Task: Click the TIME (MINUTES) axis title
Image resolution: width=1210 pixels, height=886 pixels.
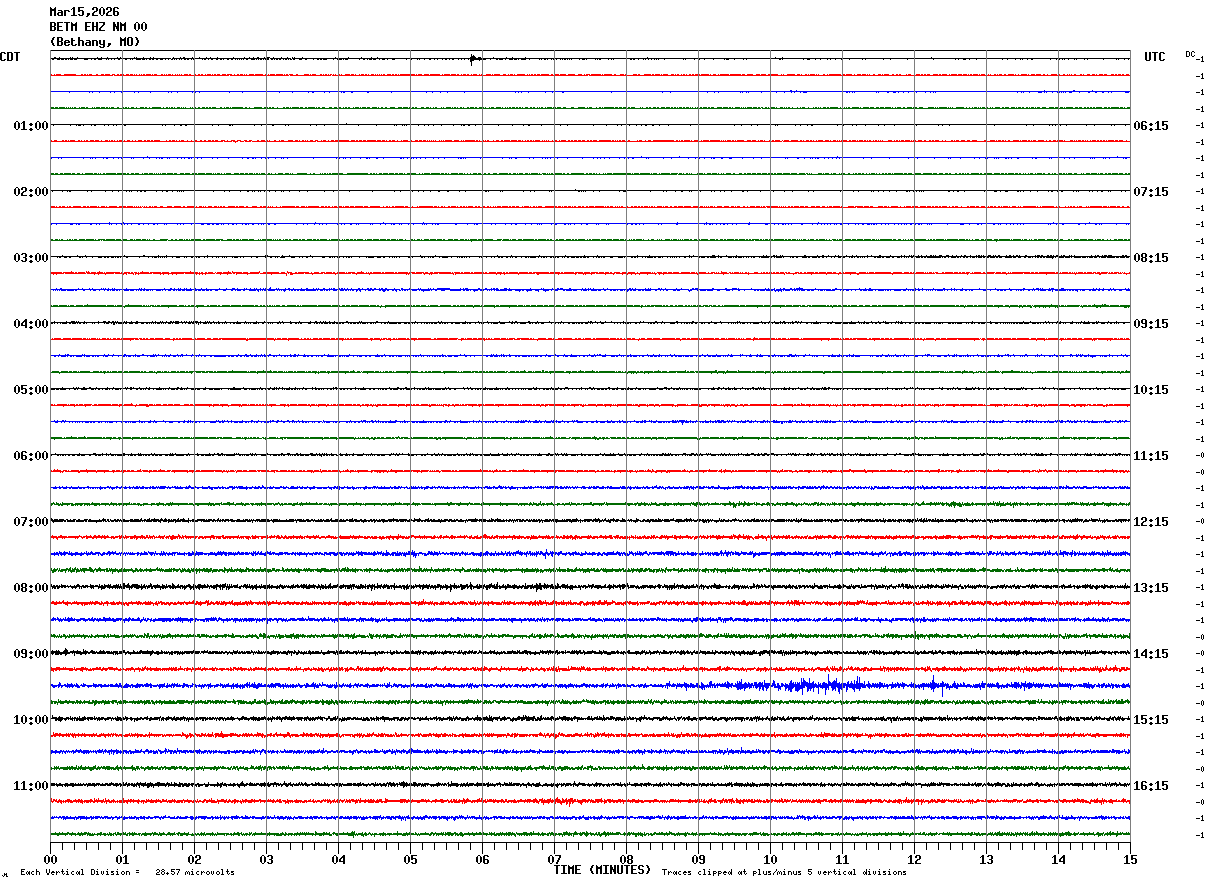Action: tap(602, 870)
